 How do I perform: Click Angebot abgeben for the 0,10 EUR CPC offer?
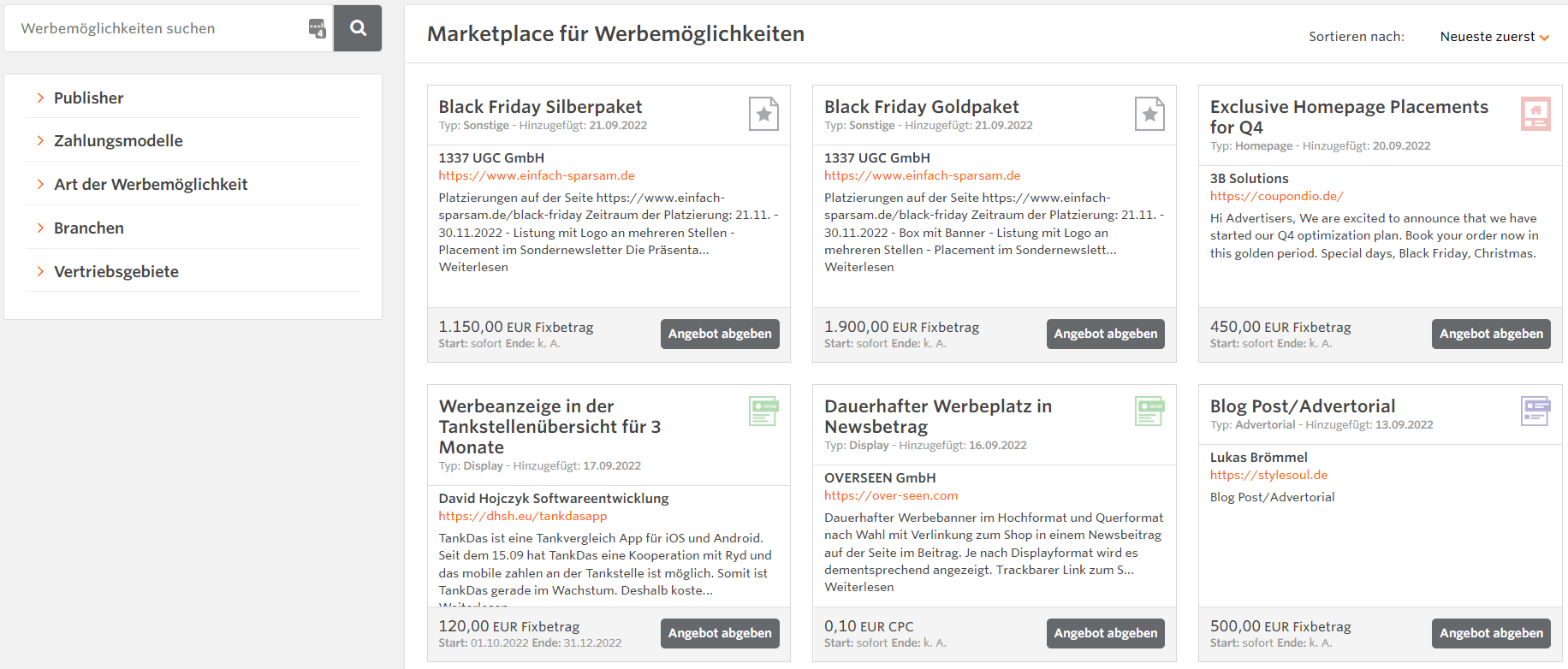pos(1105,633)
